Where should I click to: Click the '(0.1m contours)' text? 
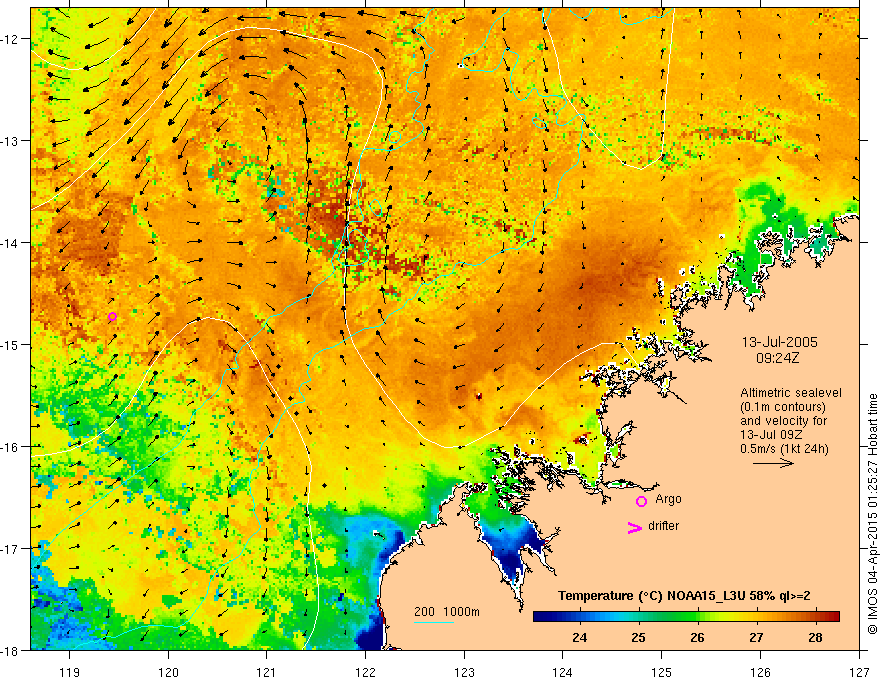pyautogui.click(x=783, y=407)
